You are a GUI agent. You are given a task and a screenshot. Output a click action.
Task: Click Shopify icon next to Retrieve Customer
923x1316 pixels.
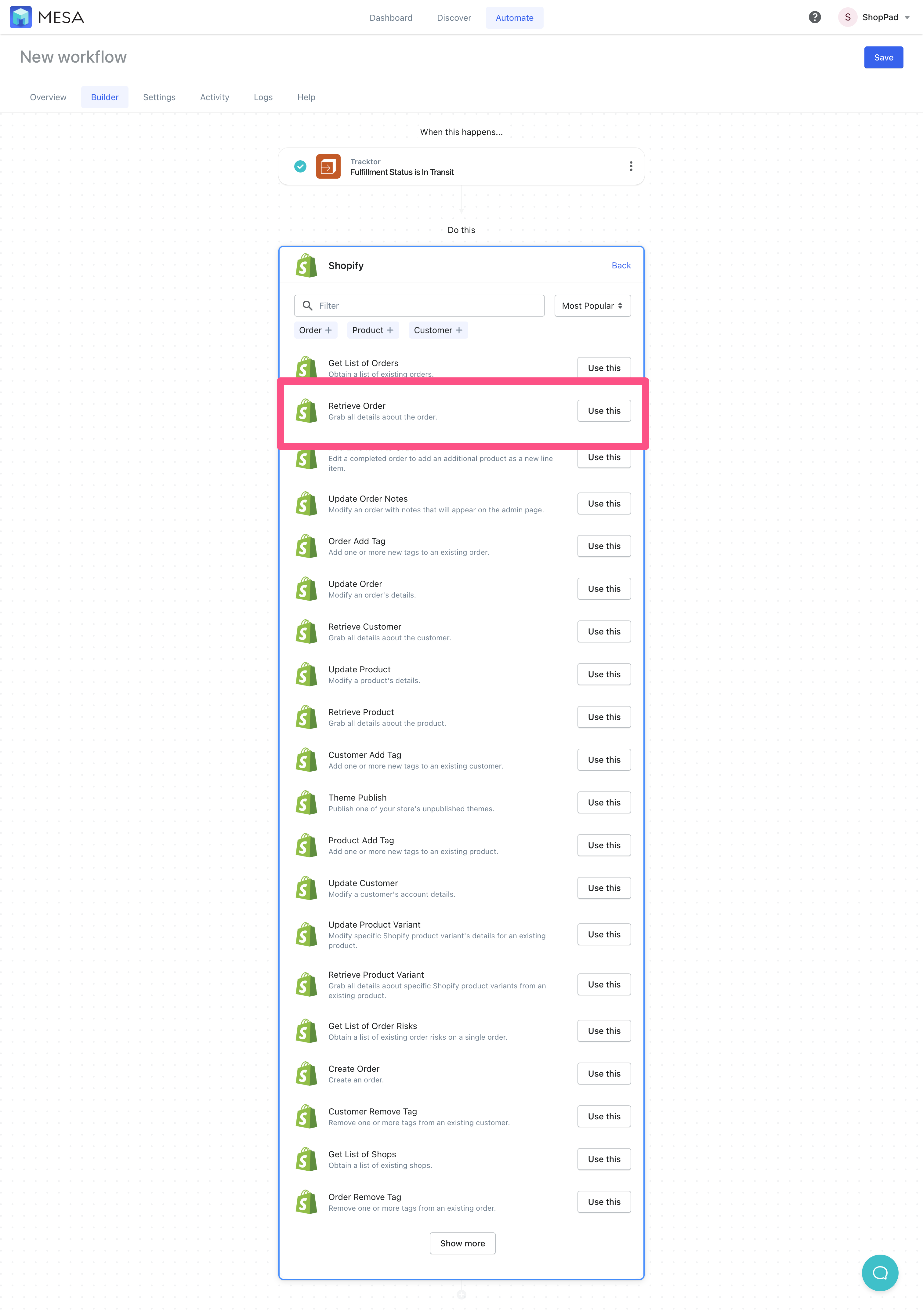pyautogui.click(x=306, y=632)
